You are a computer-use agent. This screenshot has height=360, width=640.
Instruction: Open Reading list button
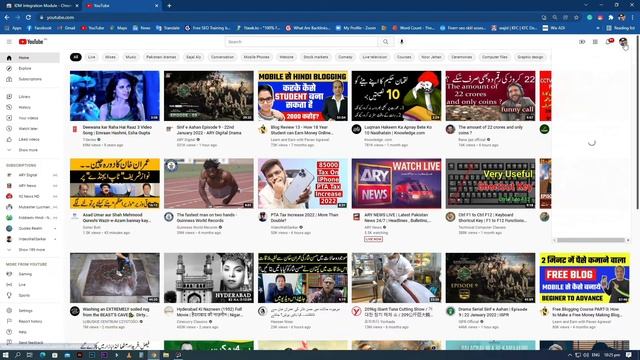pos(620,28)
